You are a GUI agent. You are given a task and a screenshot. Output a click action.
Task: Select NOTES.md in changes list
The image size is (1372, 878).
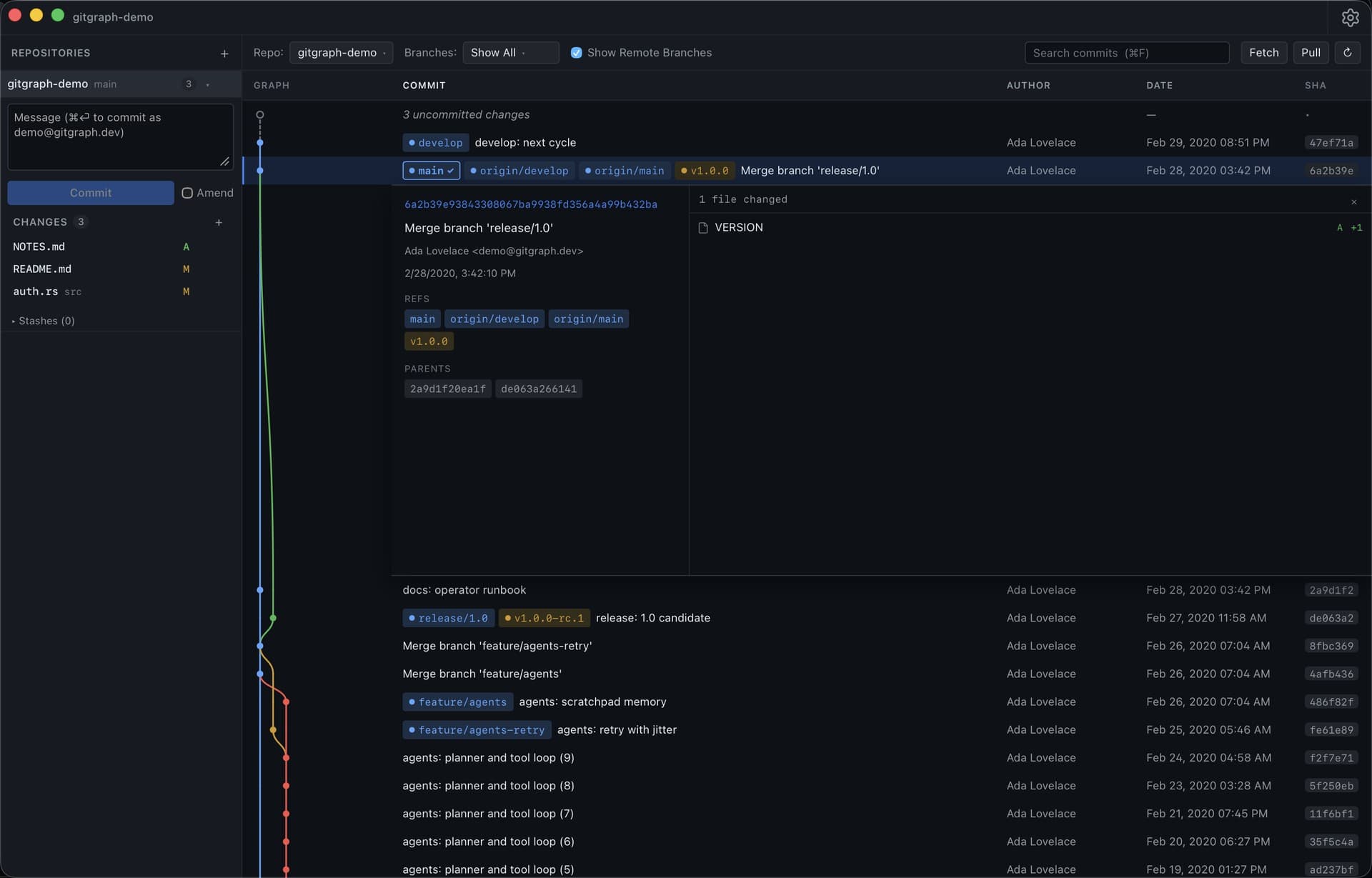click(x=121, y=246)
